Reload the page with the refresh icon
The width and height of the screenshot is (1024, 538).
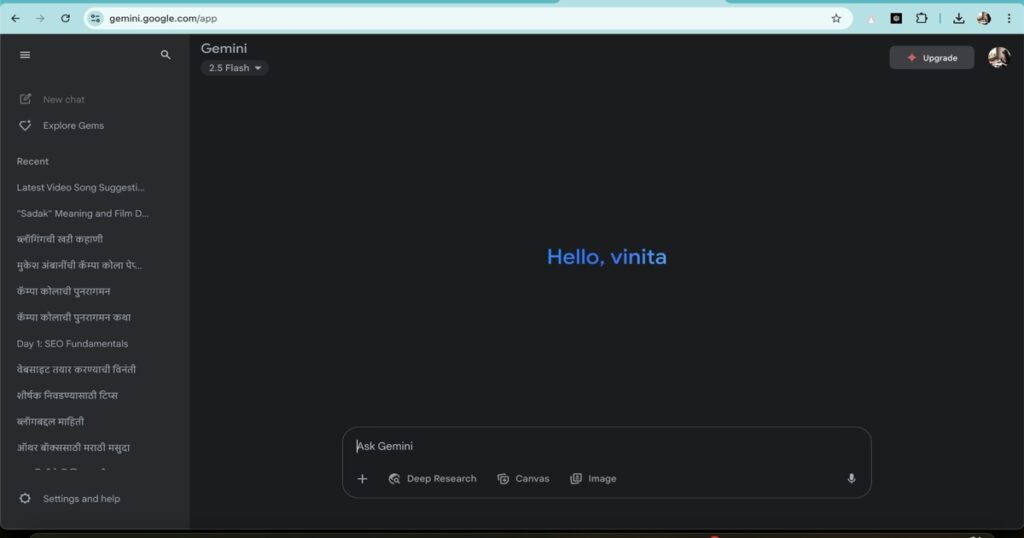pyautogui.click(x=65, y=18)
